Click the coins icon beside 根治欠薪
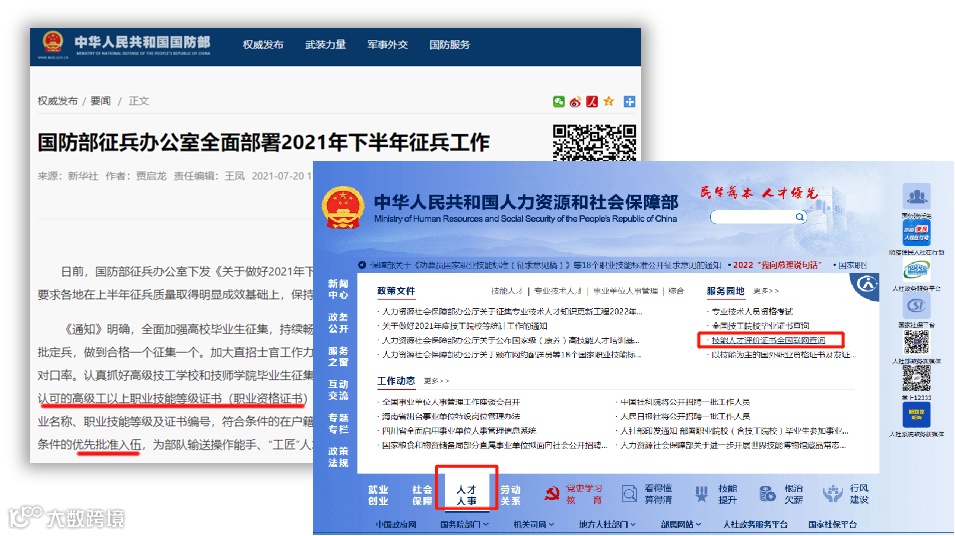The width and height of the screenshot is (955, 536). pyautogui.click(x=767, y=493)
